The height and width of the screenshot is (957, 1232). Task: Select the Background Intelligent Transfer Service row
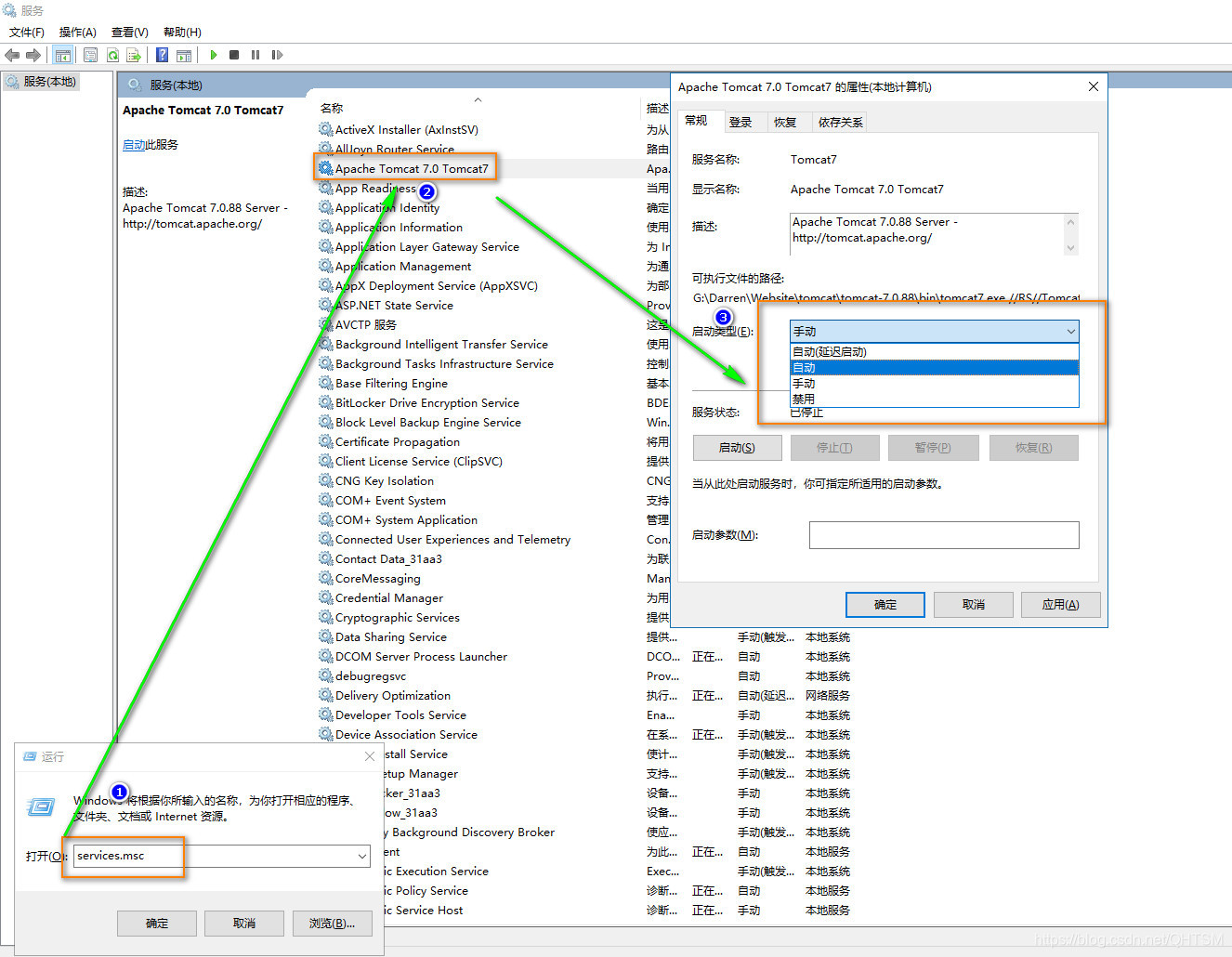(441, 344)
